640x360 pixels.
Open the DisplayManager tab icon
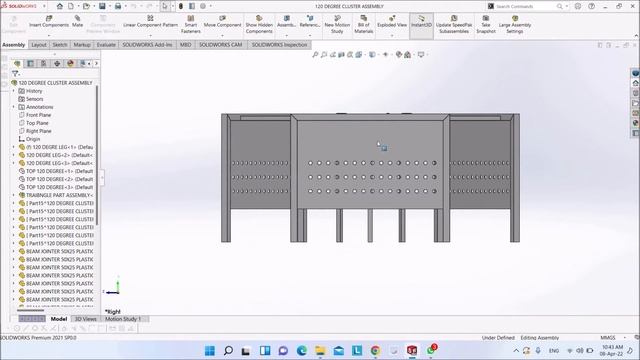(x=70, y=63)
